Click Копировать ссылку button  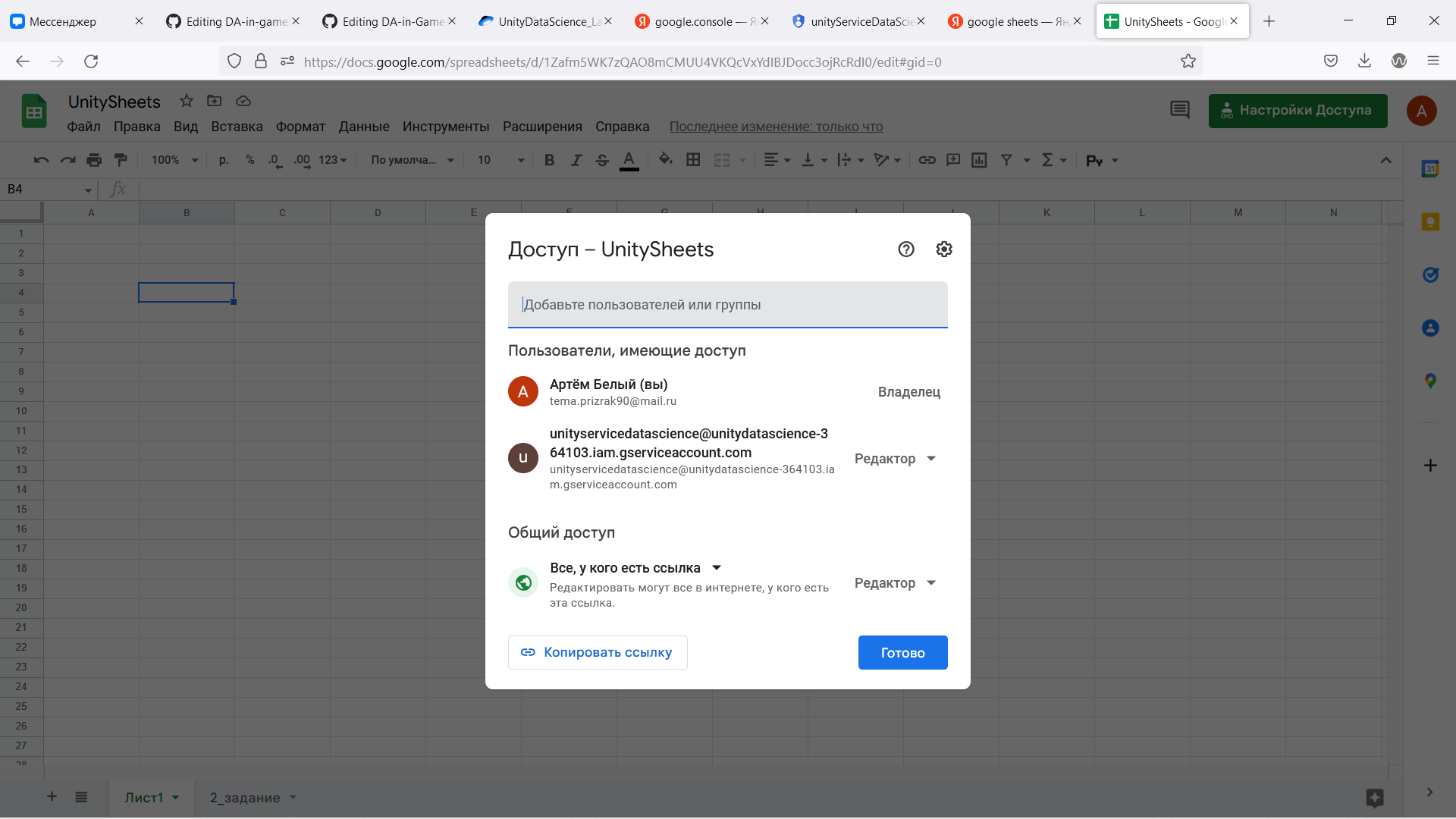[x=598, y=653]
